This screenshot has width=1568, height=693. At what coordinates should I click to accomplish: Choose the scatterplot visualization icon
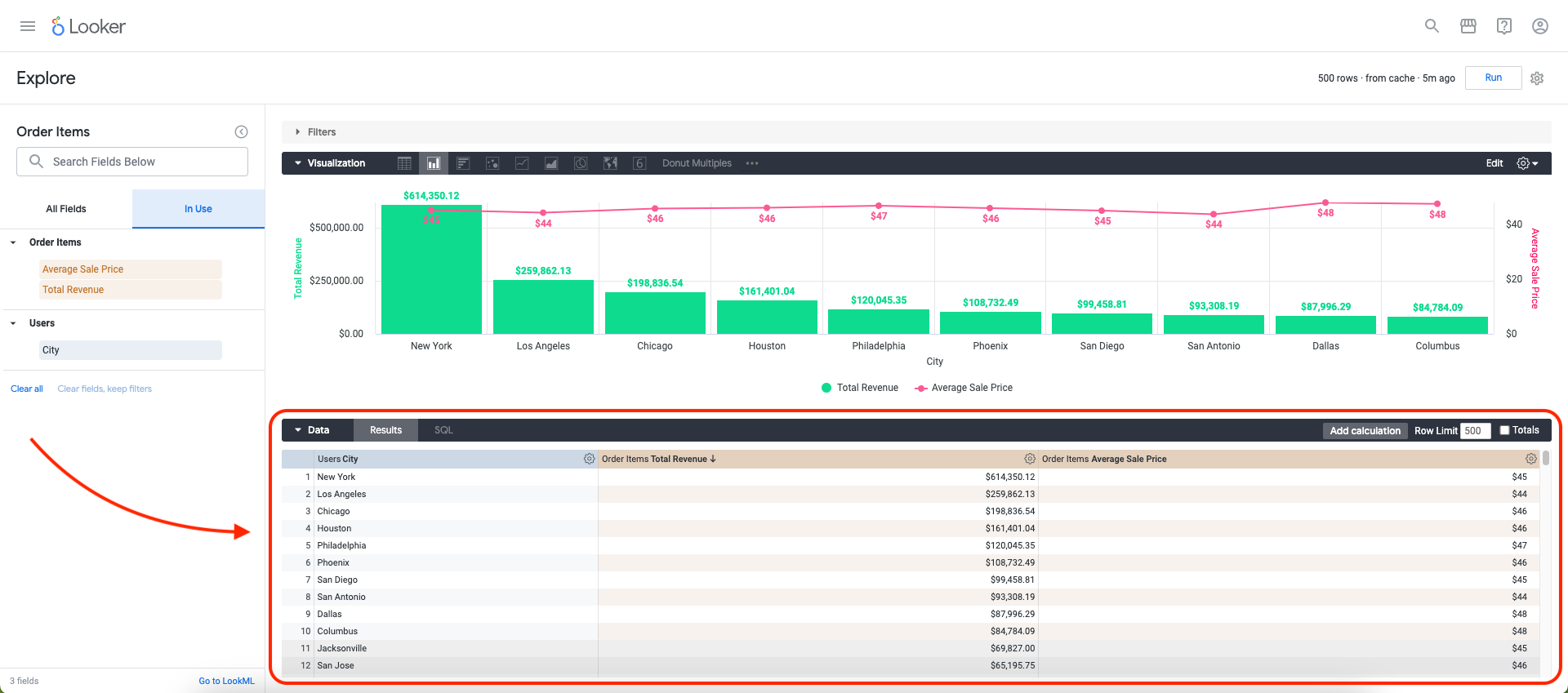pos(492,163)
